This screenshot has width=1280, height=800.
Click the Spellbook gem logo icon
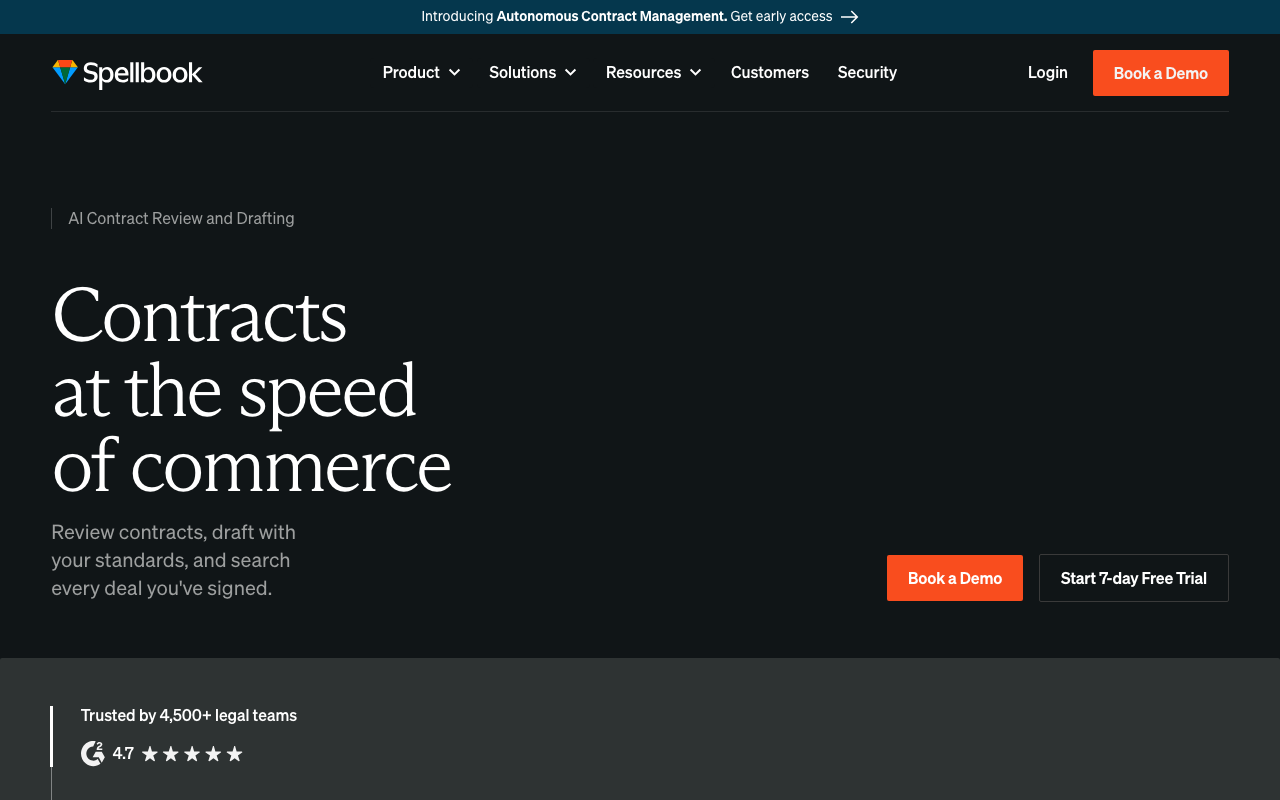(x=65, y=72)
